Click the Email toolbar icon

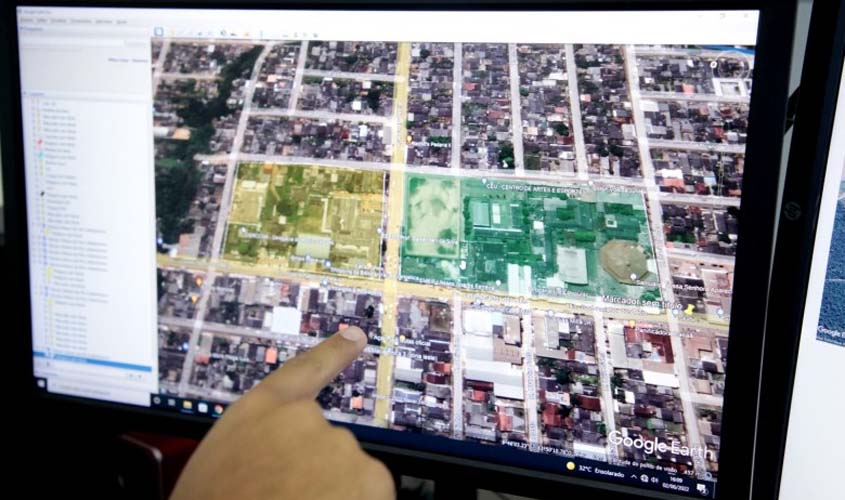[x=285, y=35]
